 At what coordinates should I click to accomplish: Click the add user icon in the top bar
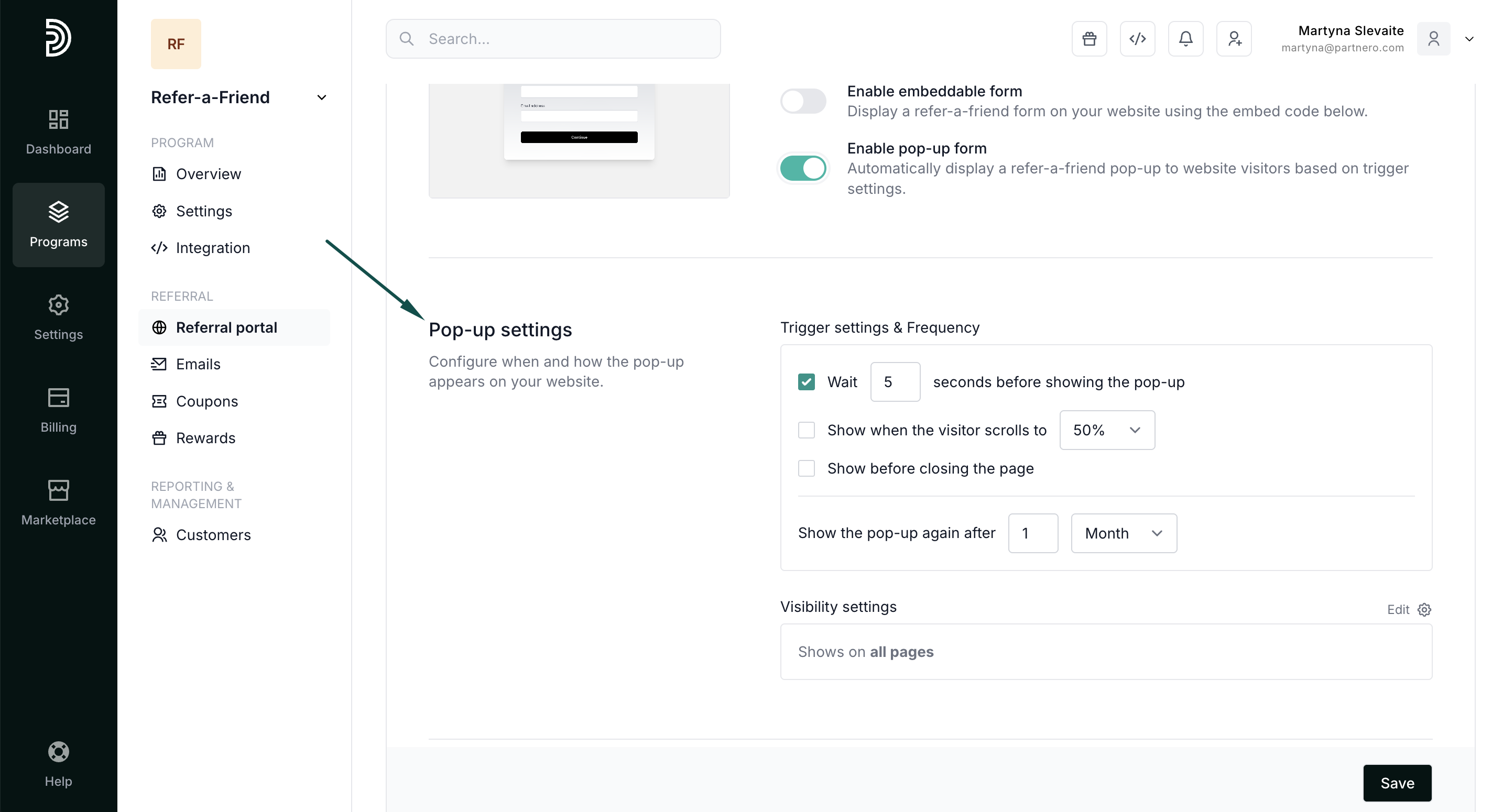pos(1234,39)
